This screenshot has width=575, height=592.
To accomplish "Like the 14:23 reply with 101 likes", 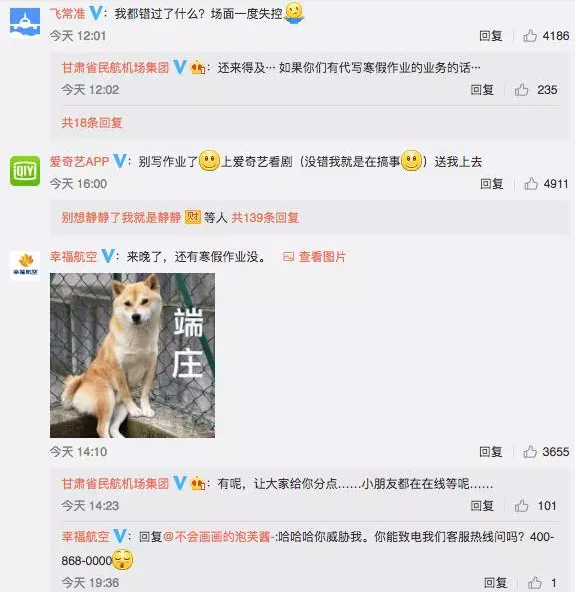I will (521, 506).
